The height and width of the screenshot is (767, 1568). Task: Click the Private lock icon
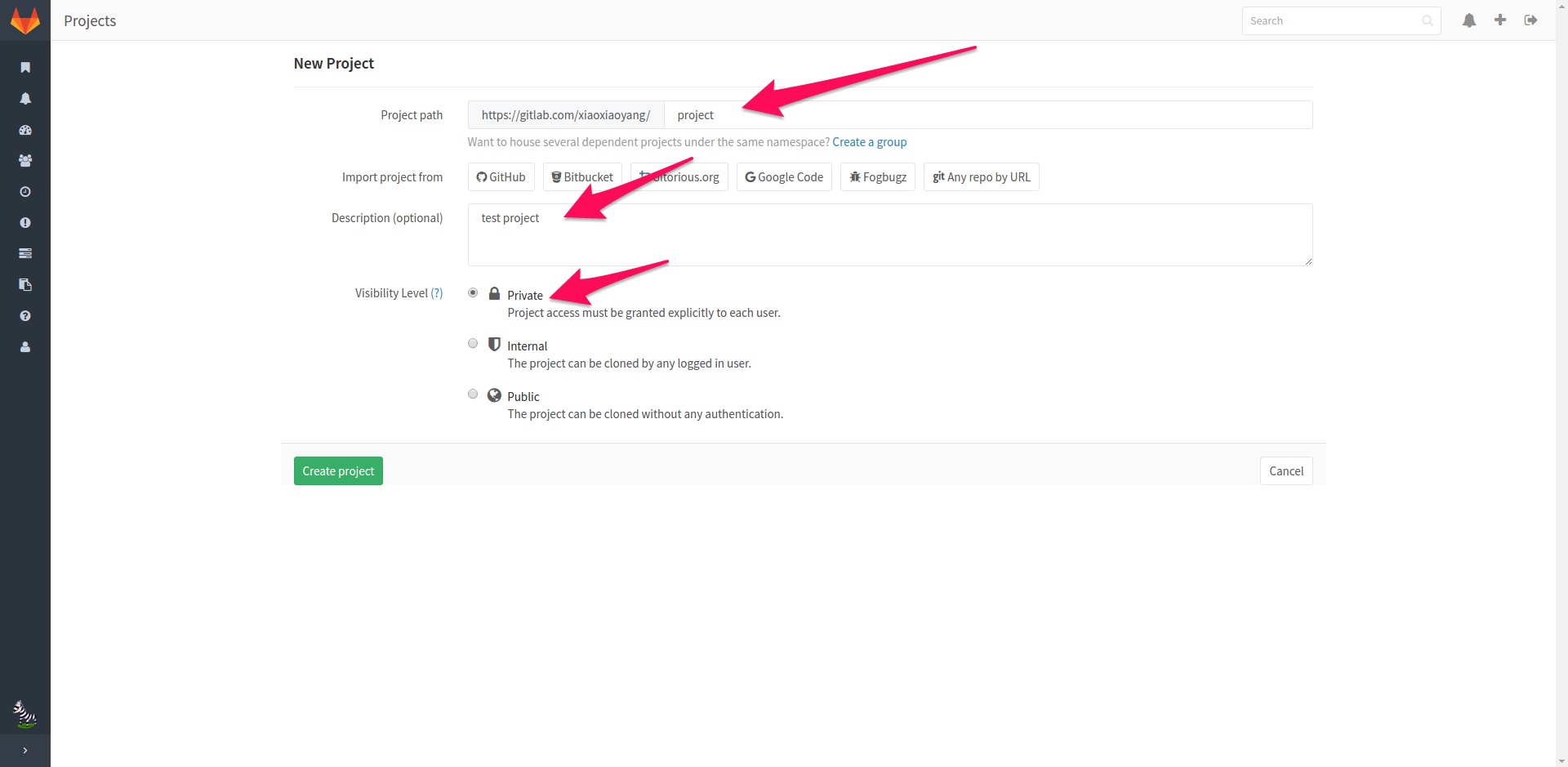[x=494, y=293]
